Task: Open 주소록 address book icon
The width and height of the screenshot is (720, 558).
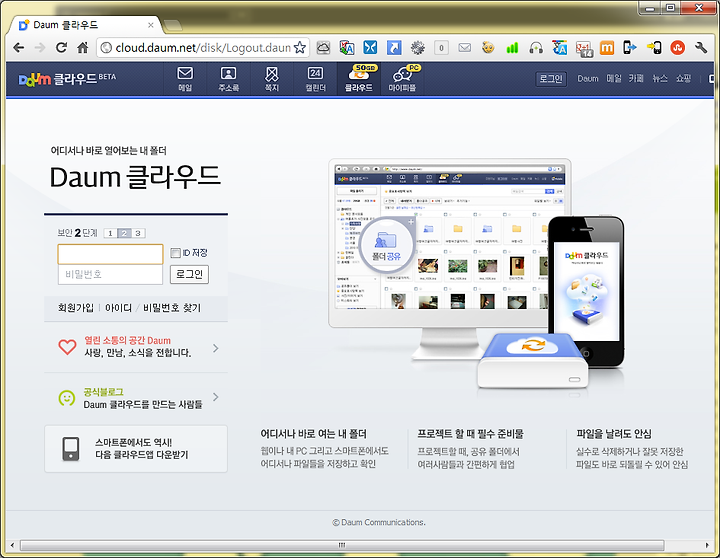Action: (228, 79)
